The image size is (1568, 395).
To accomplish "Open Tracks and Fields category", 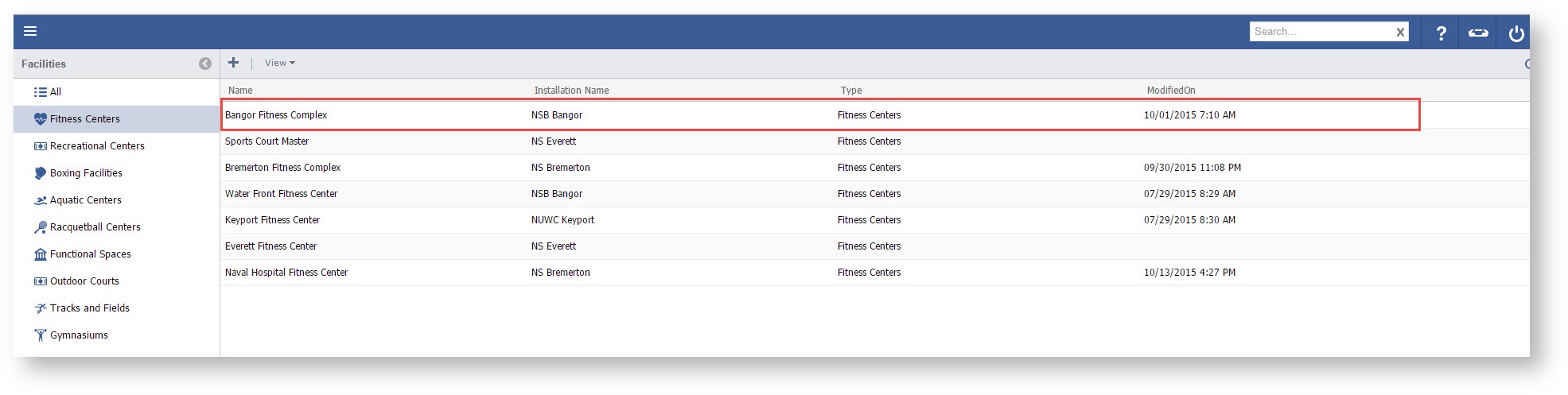I will (x=89, y=308).
